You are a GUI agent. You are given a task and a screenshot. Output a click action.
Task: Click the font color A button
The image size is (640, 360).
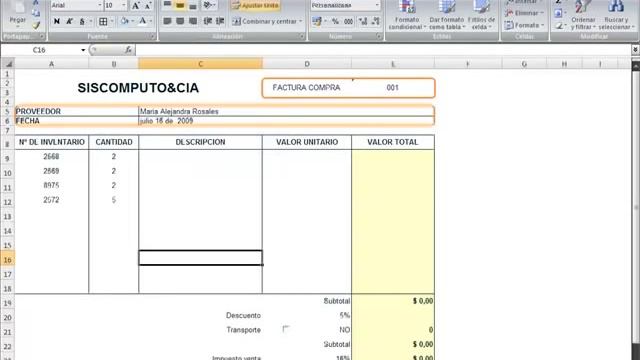[x=142, y=21]
